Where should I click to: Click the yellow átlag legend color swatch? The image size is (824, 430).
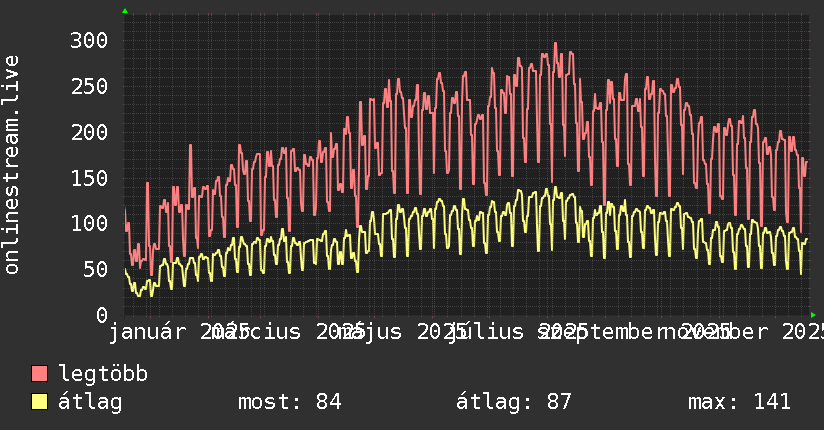coord(39,402)
